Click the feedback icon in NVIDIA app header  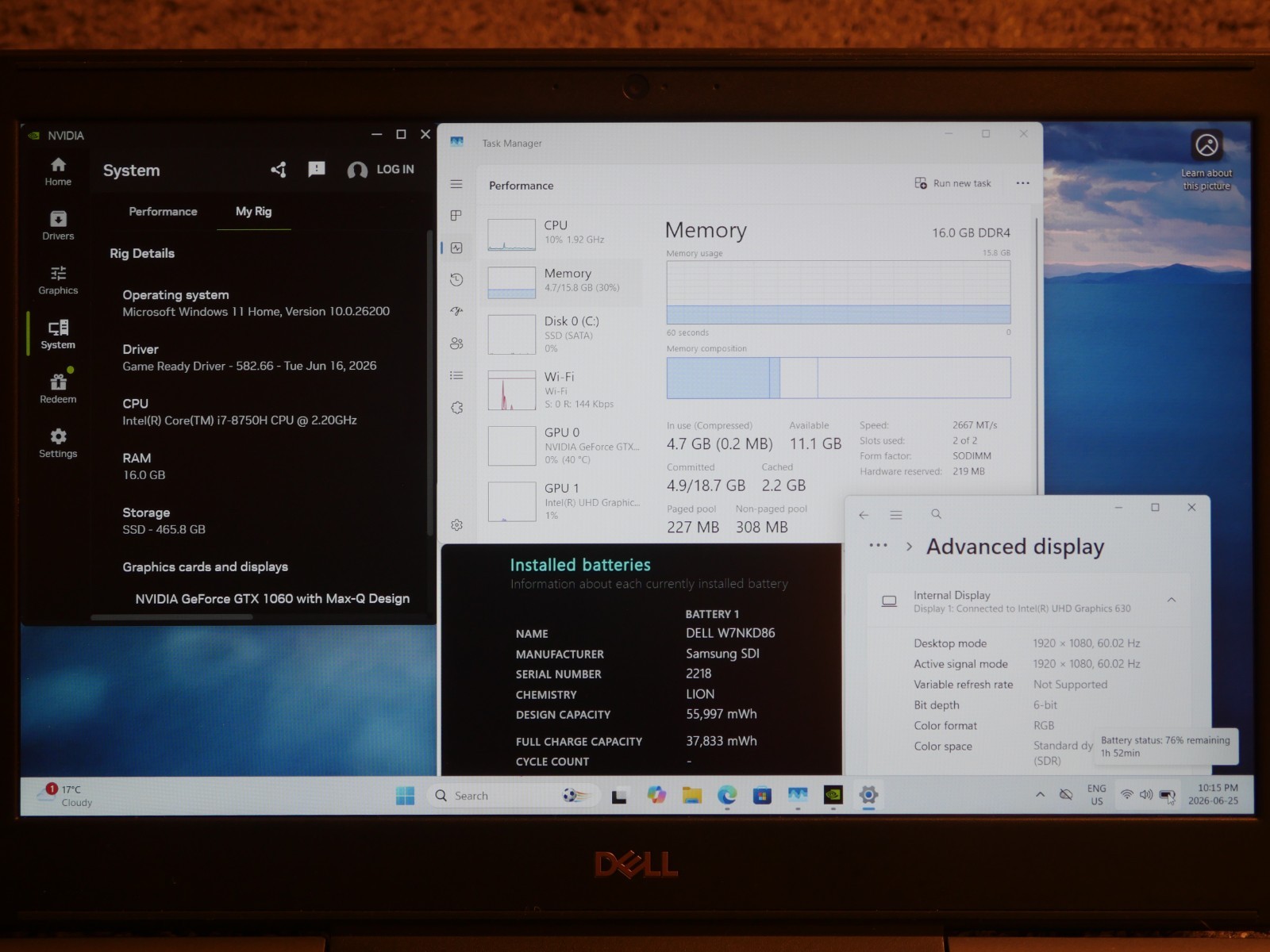[317, 169]
